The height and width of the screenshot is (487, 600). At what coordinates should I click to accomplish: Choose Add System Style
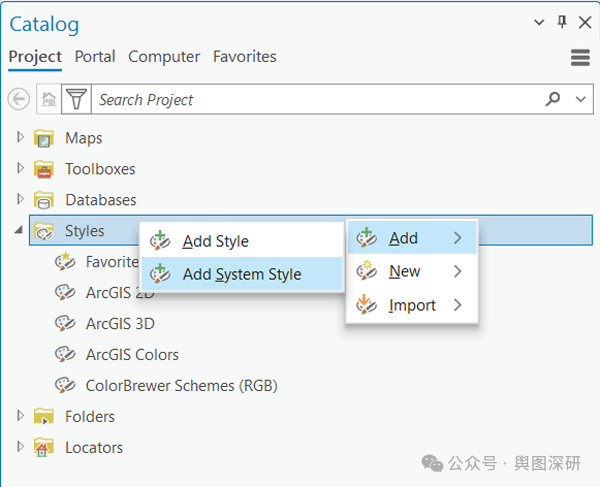tap(242, 274)
